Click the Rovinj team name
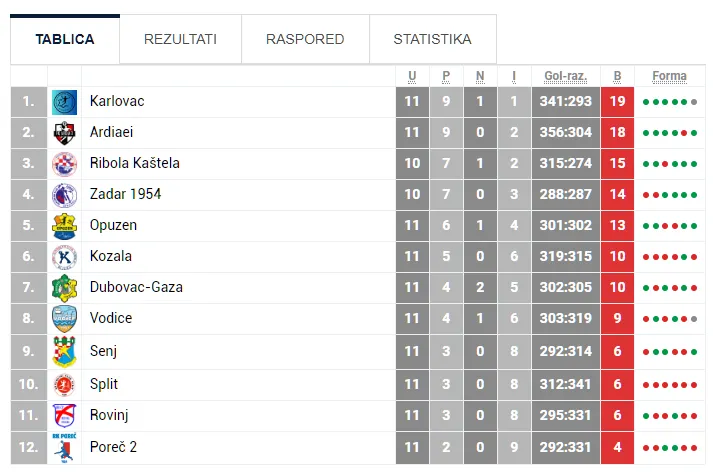Viewport: 713px width, 472px height. coord(109,415)
